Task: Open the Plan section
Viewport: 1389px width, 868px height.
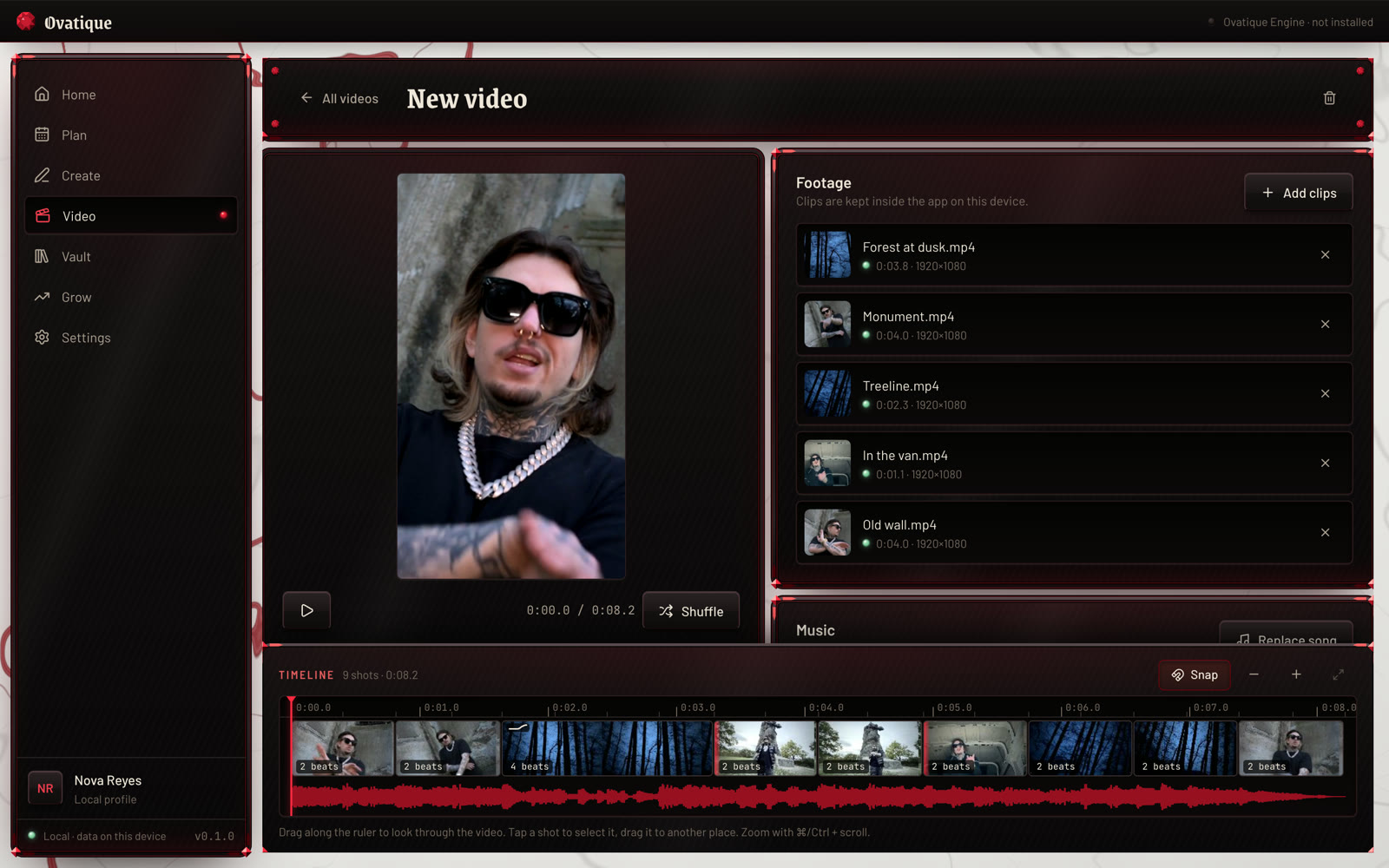Action: (x=130, y=135)
